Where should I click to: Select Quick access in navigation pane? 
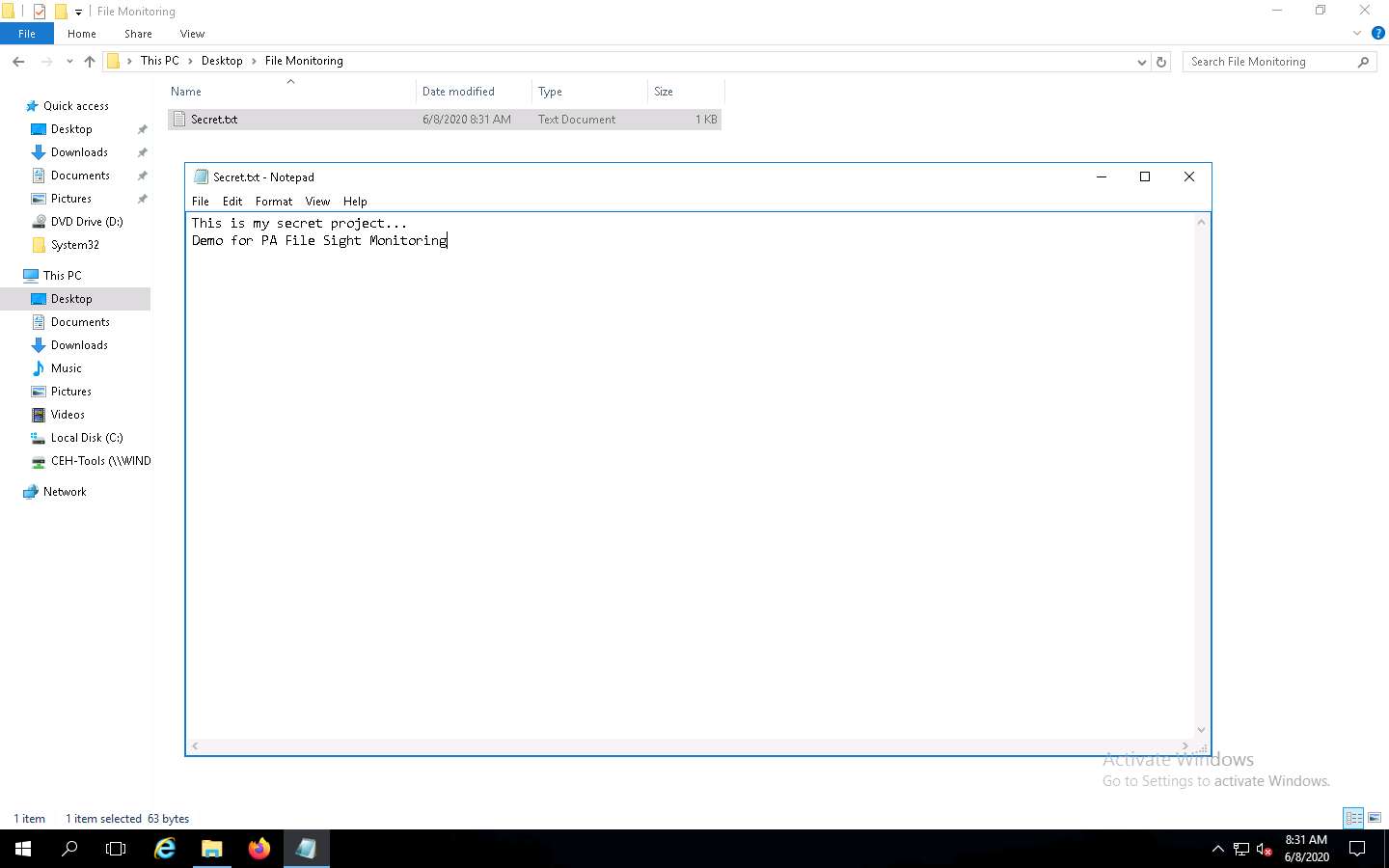pyautogui.click(x=75, y=106)
